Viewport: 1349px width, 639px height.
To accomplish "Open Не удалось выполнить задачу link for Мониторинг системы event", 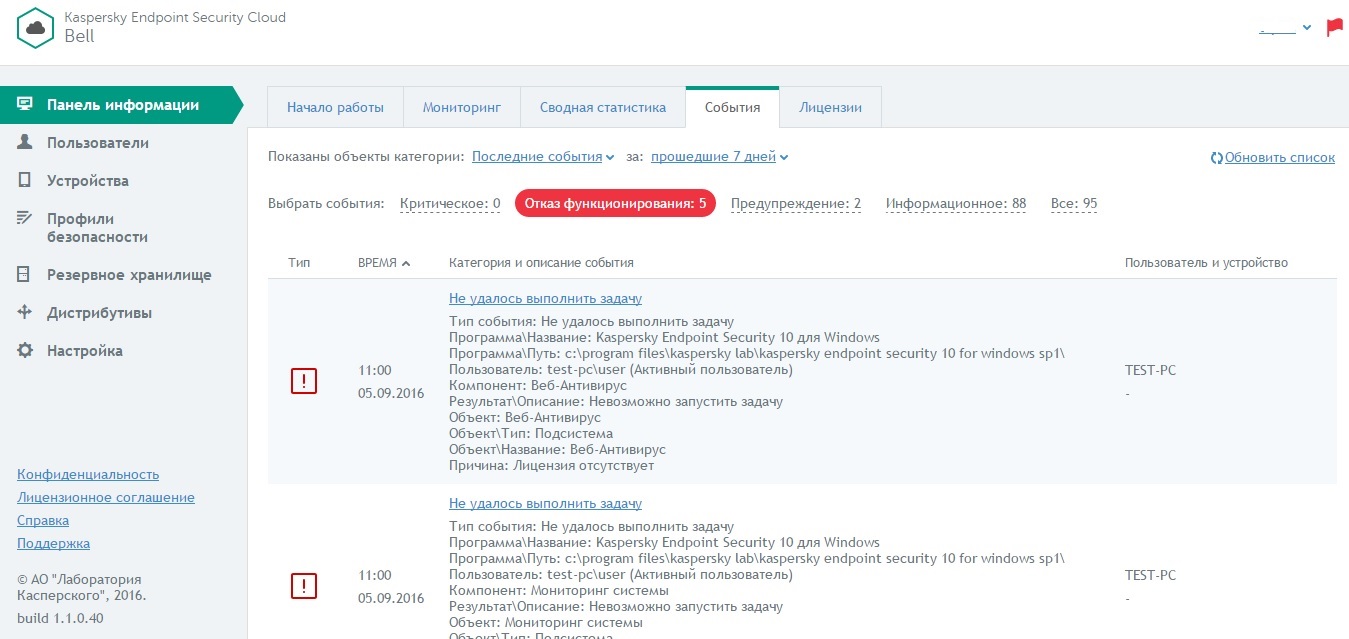I will [x=545, y=504].
